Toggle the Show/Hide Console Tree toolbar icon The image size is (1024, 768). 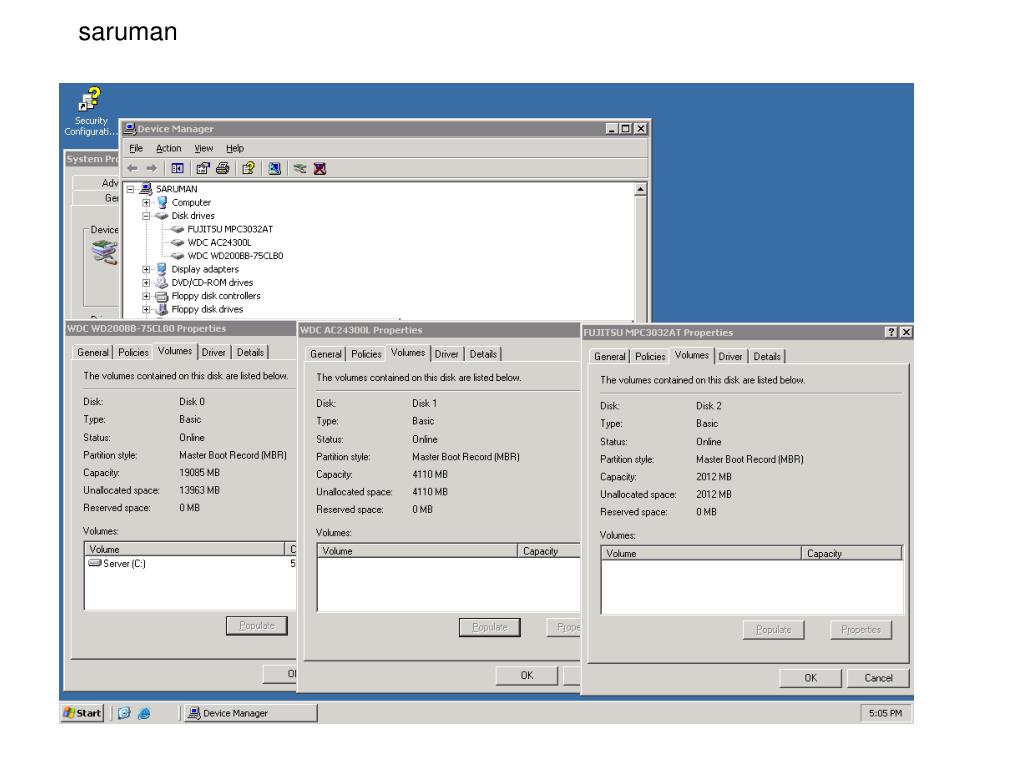coord(177,168)
